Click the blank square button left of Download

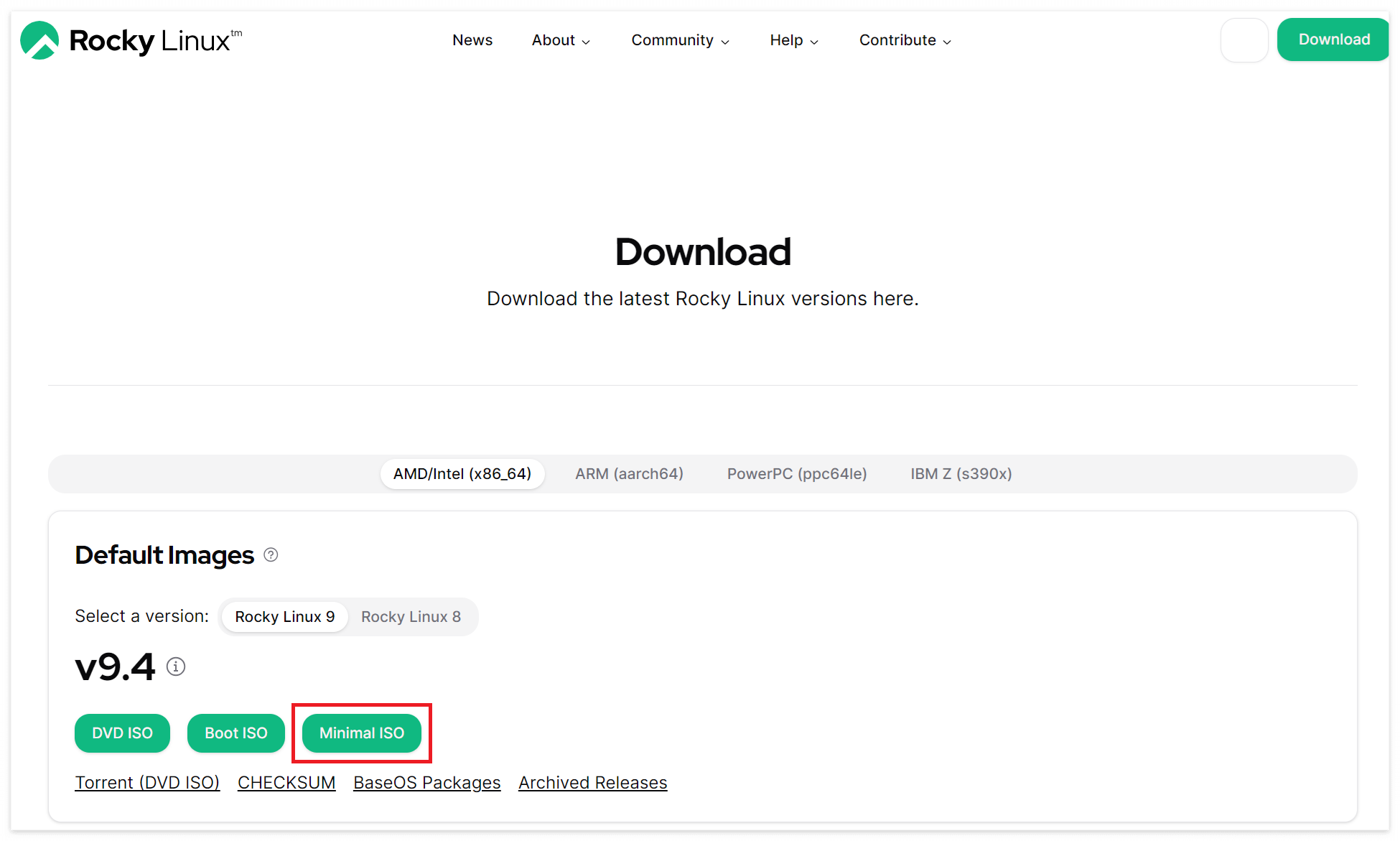pos(1244,40)
